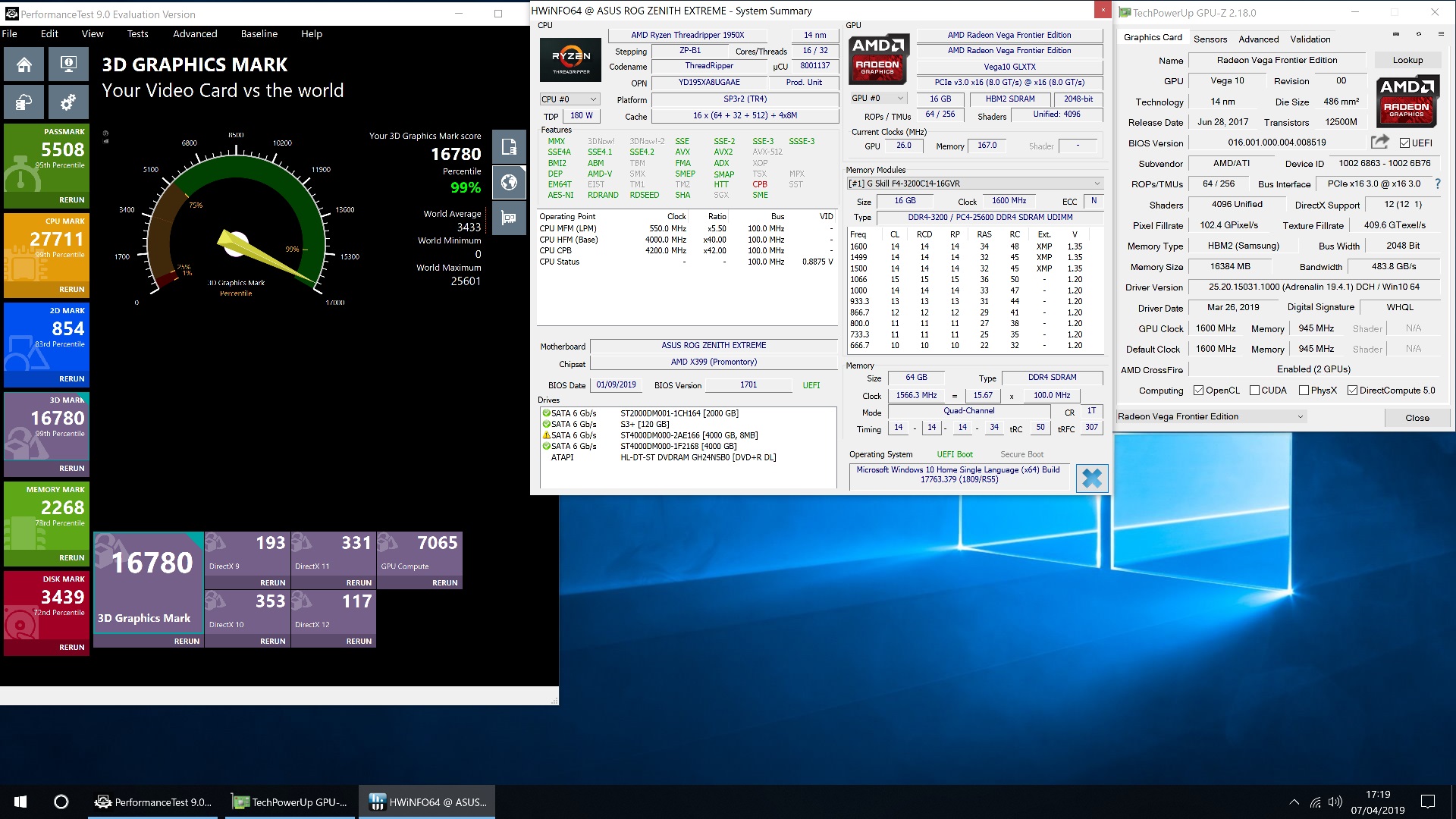Open the CPU #0 selector dropdown
Image resolution: width=1456 pixels, height=819 pixels.
click(569, 99)
